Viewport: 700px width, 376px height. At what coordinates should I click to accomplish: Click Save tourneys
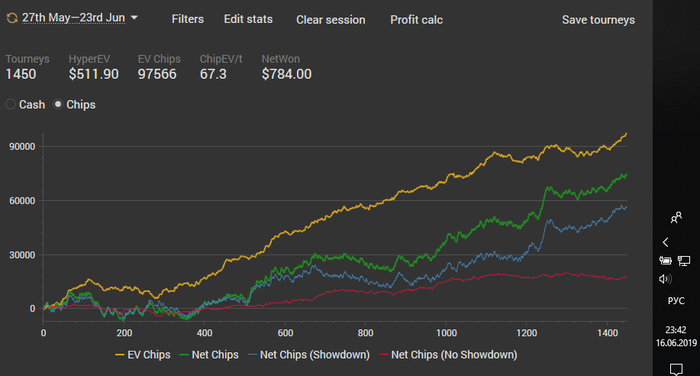tap(598, 20)
